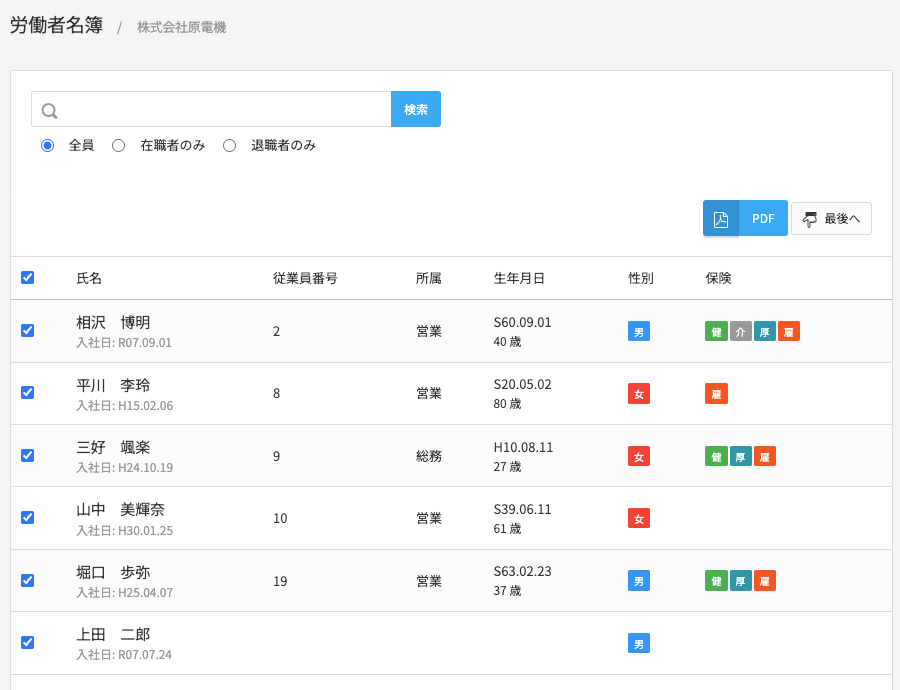Select the 在職者のみ radio button
Image resolution: width=900 pixels, height=690 pixels.
pos(119,146)
